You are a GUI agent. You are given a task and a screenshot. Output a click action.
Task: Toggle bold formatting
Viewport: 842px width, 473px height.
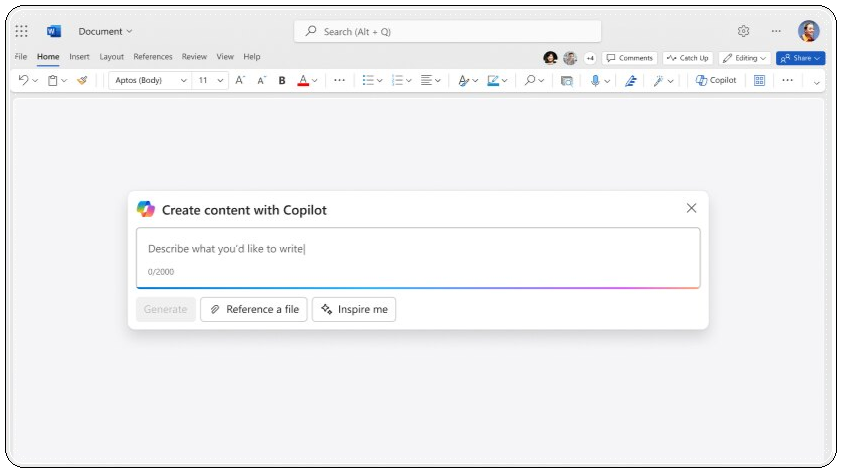point(282,81)
